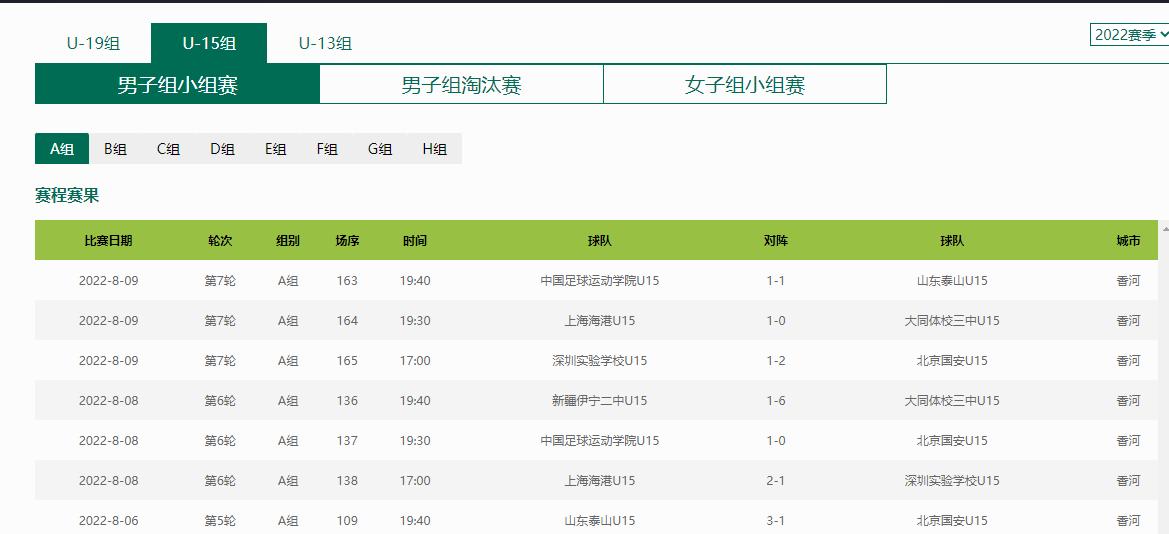Click 中国足球运动学院U15 in match 137 row
This screenshot has height=534, width=1169.
(600, 440)
